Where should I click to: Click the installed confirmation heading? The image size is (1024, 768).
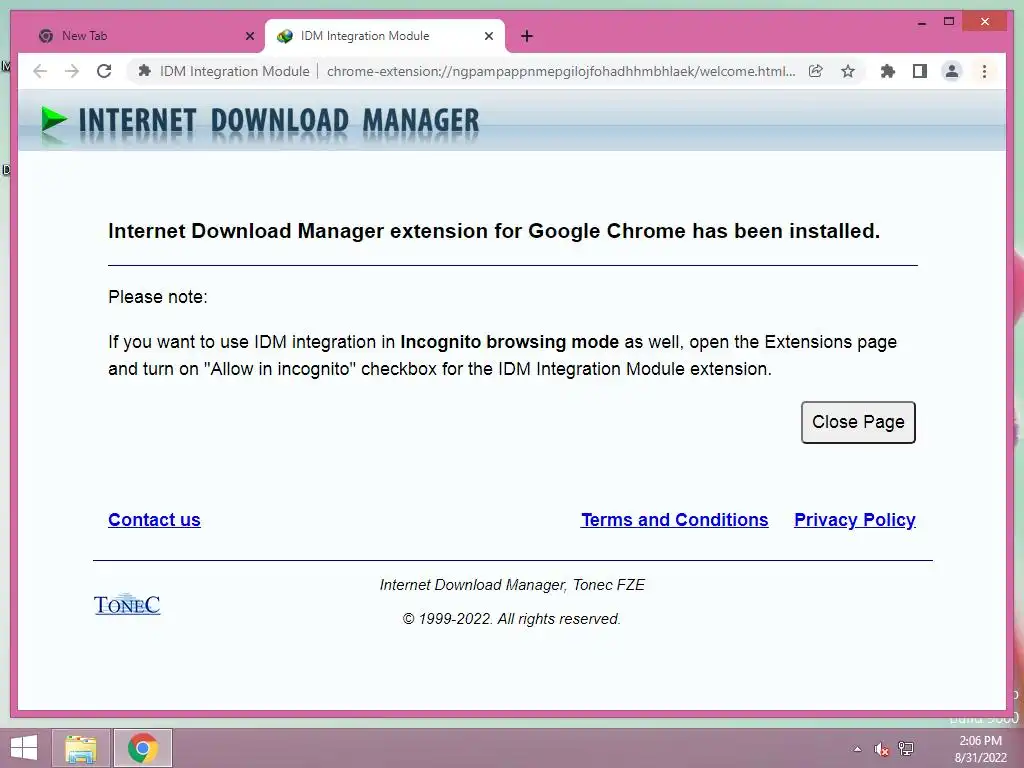tap(494, 231)
